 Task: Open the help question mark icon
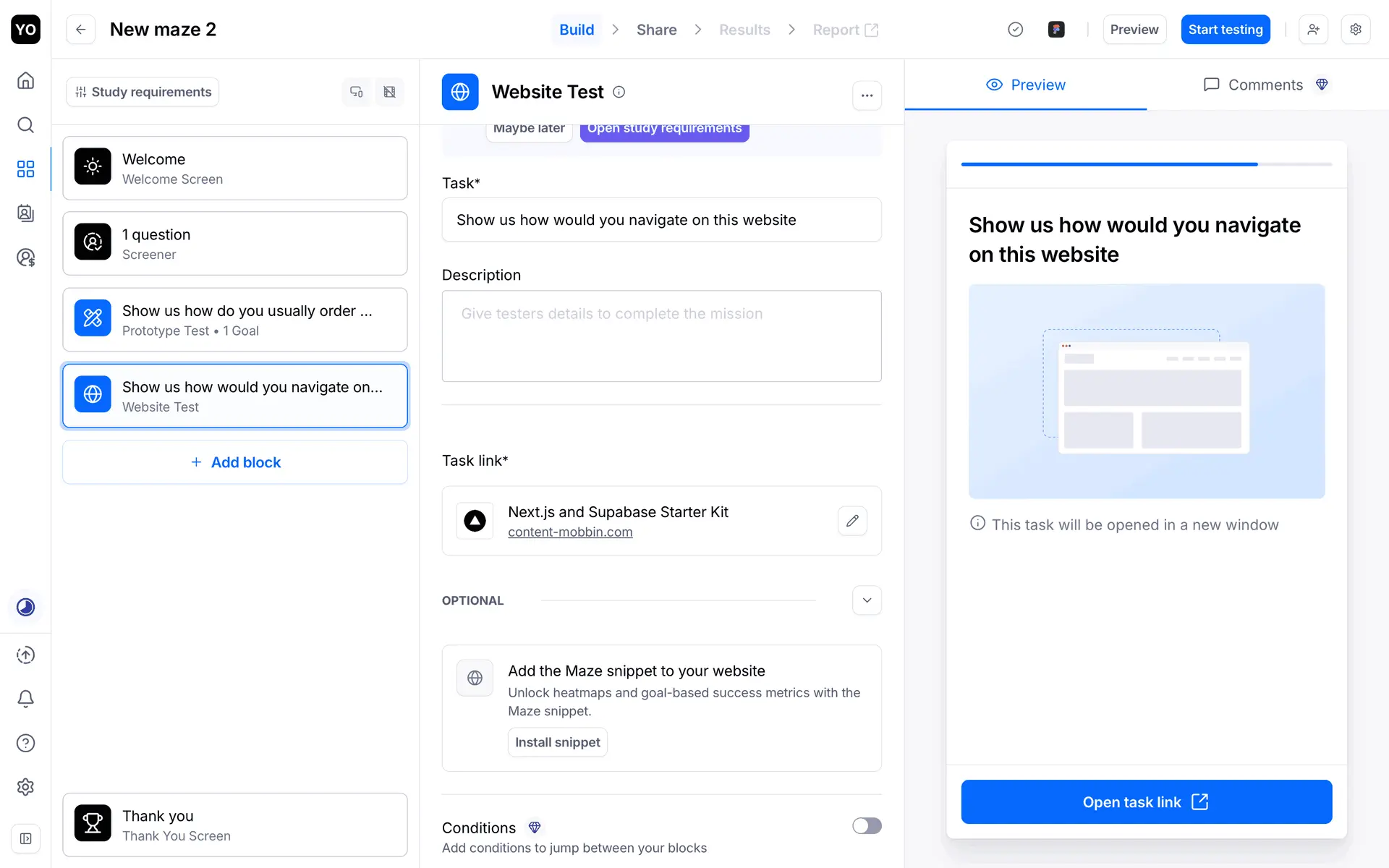pos(25,743)
